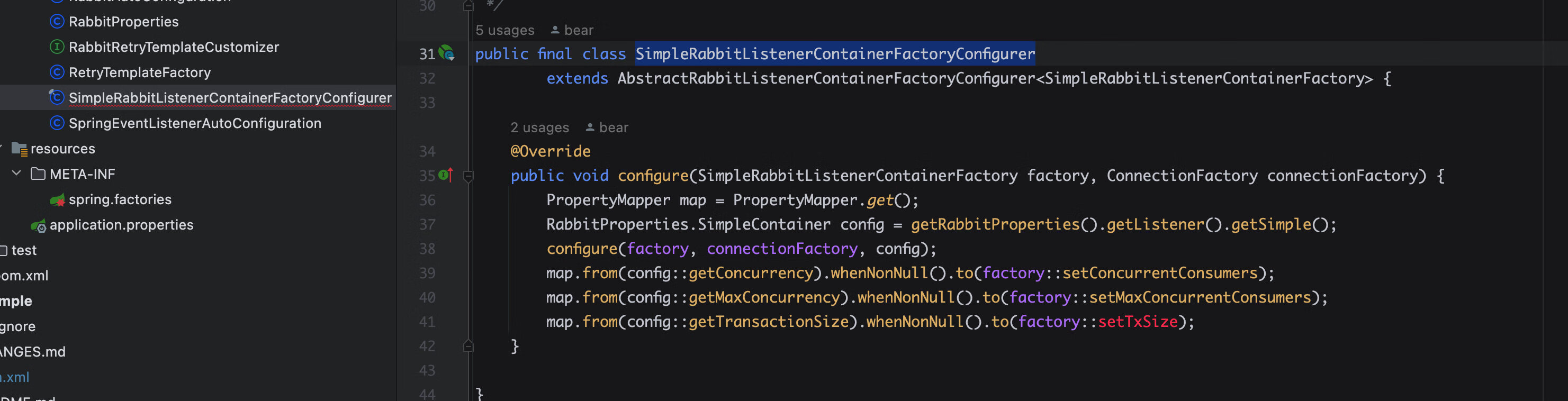Select the resources folder
Viewport: 1568px width, 401px height.
click(62, 149)
